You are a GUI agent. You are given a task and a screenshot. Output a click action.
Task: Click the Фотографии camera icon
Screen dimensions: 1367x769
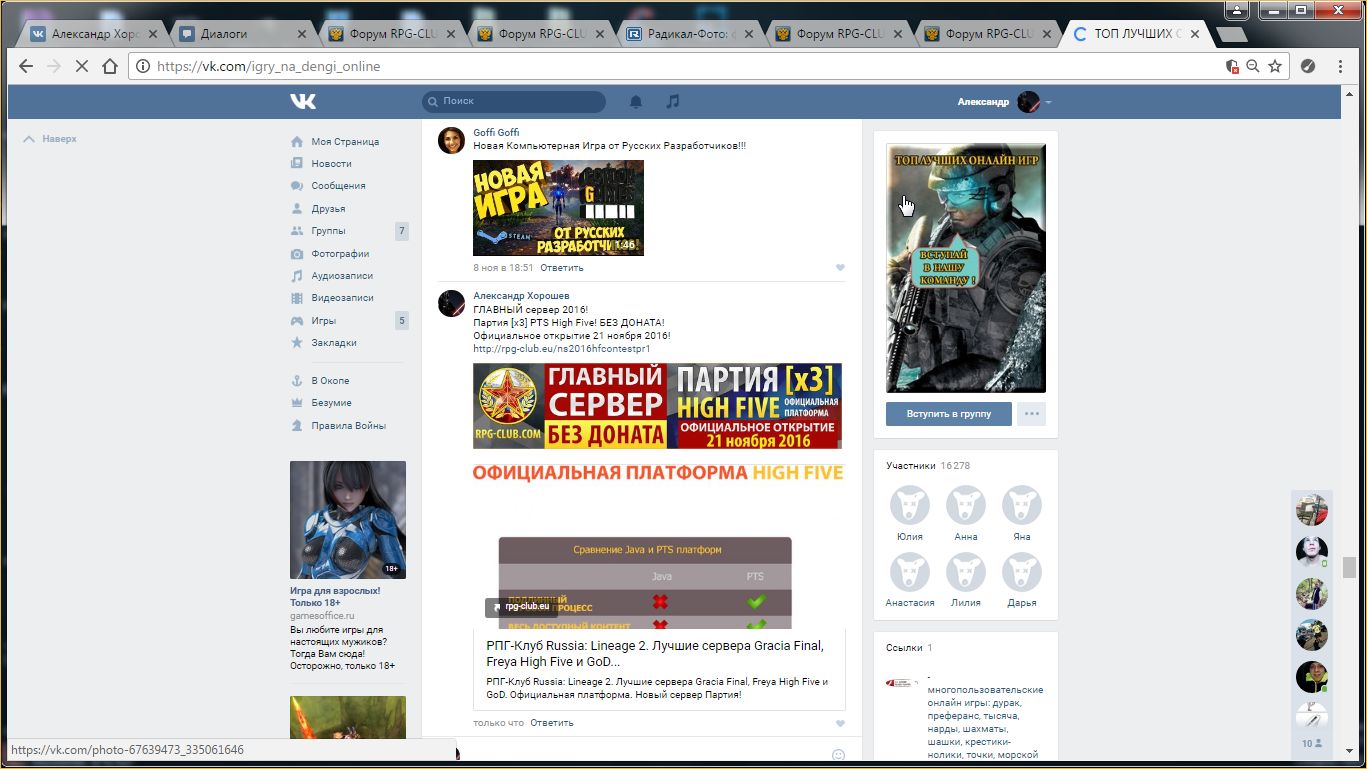point(297,254)
